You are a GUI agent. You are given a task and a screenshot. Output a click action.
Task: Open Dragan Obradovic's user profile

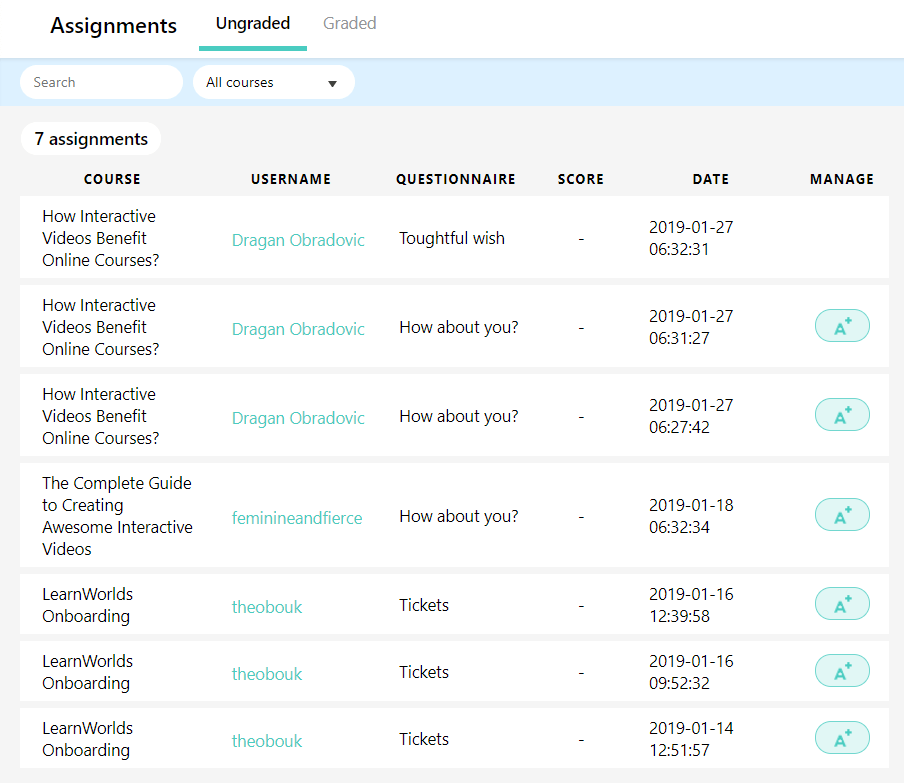pyautogui.click(x=298, y=240)
